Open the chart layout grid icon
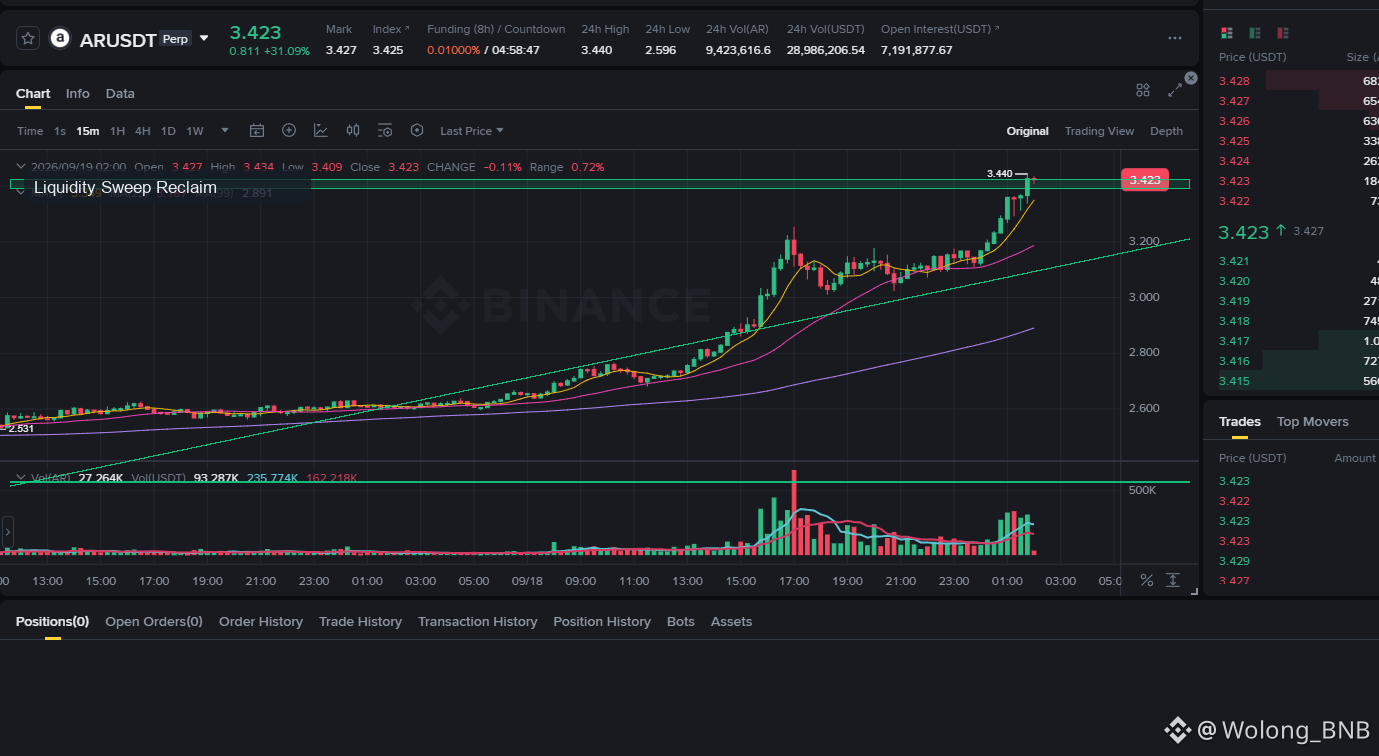The image size is (1379, 756). click(1143, 90)
